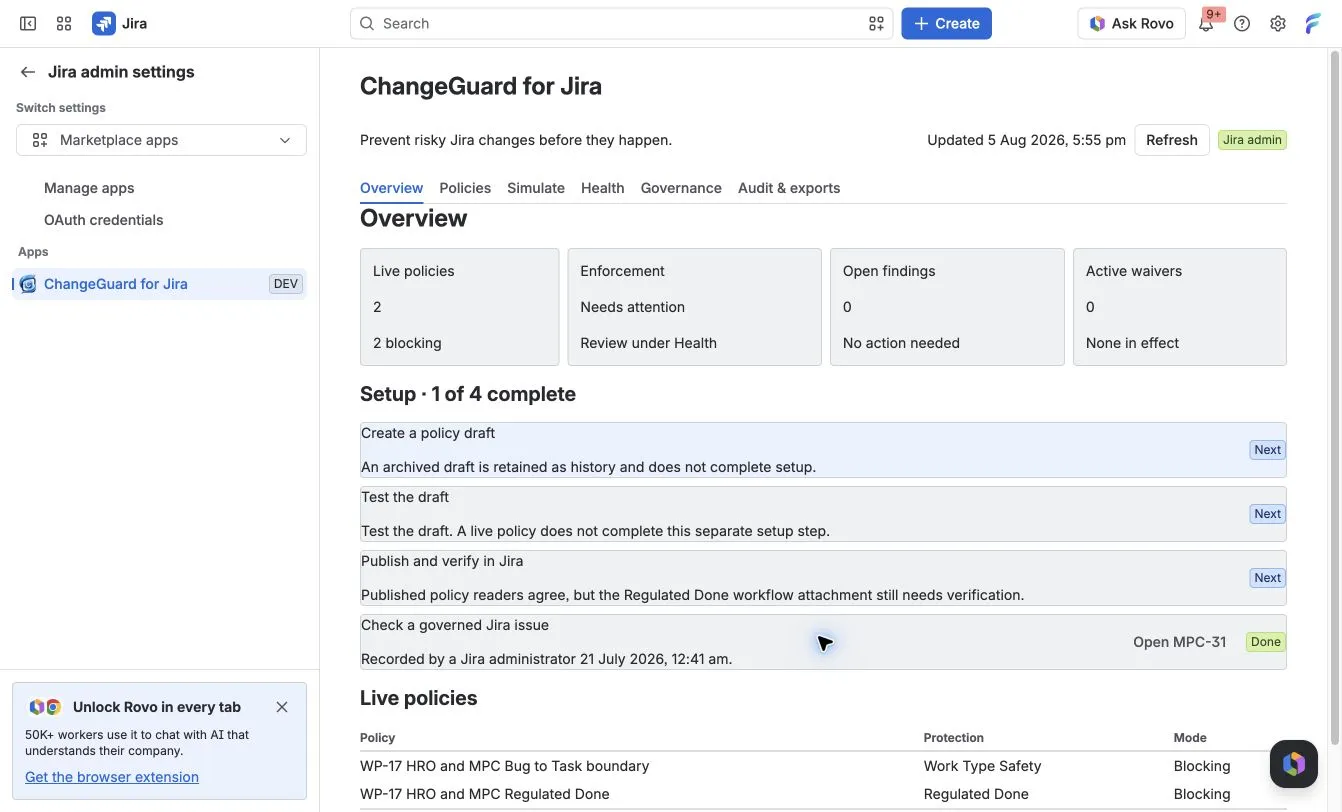Click the Blocking mode in the Bug to Task row
Image resolution: width=1342 pixels, height=812 pixels.
[x=1202, y=766]
